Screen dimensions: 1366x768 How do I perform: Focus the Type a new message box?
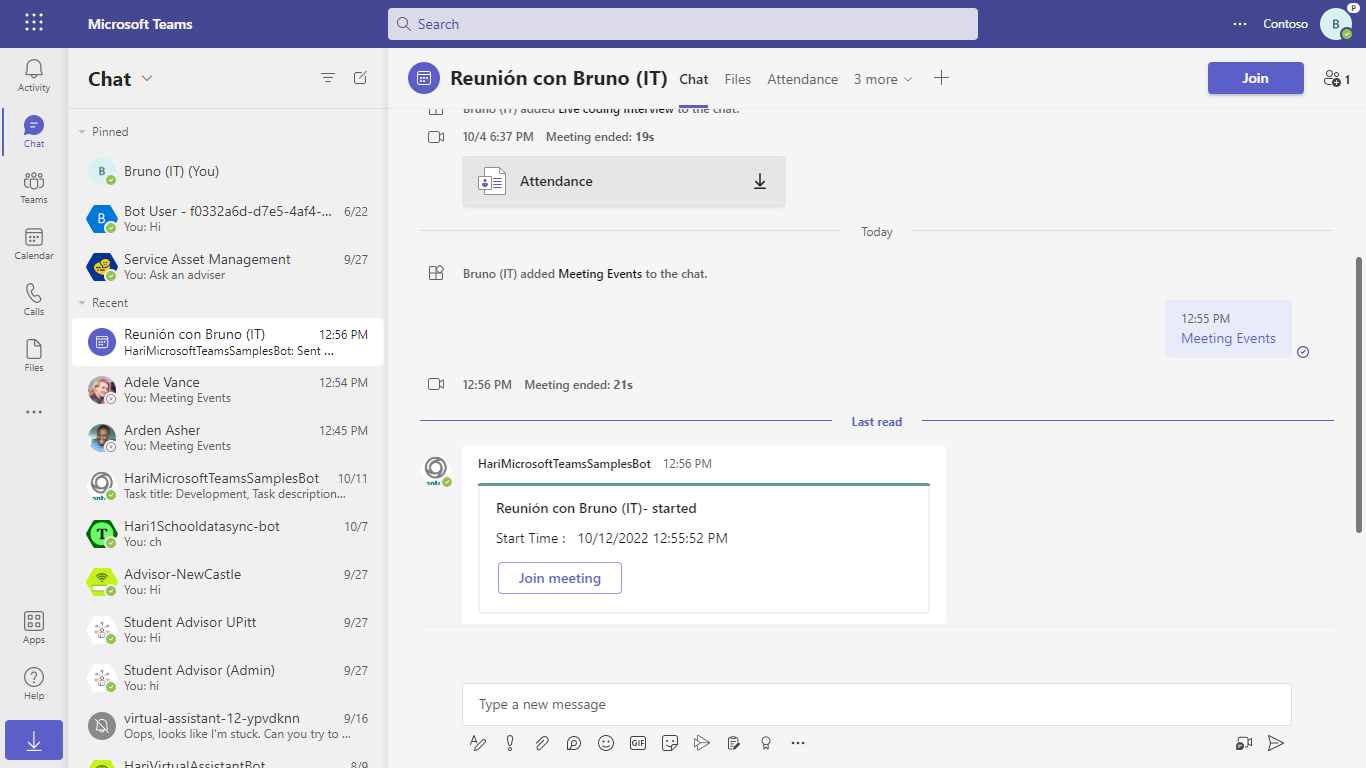point(877,704)
